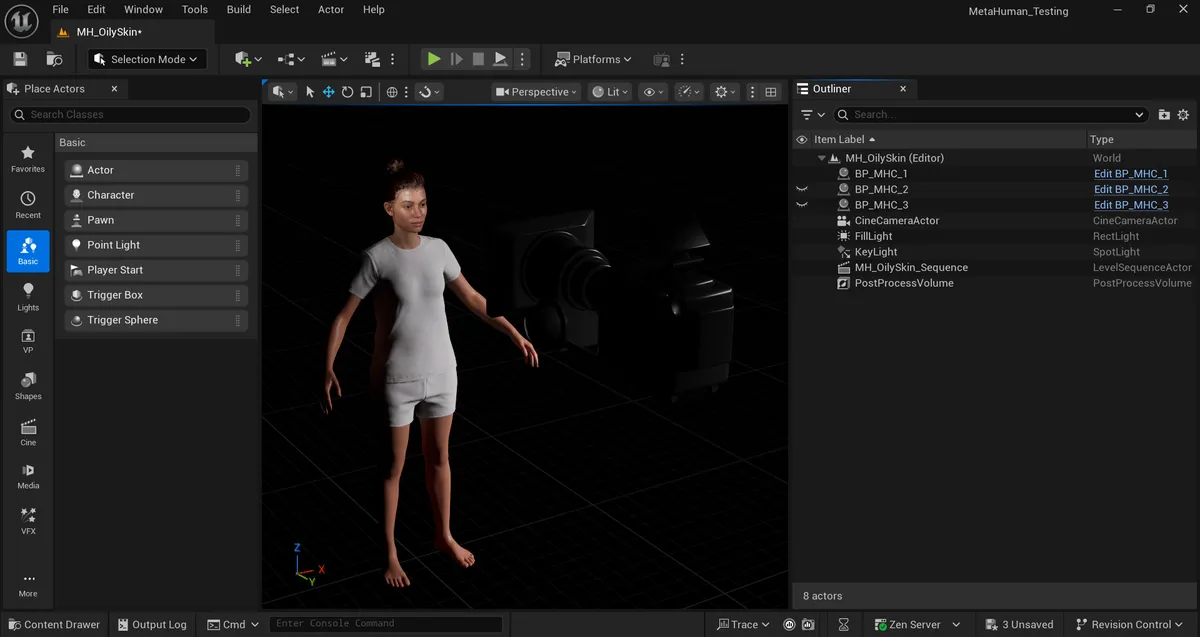Open the VFX category in Place Actors
The width and height of the screenshot is (1200, 637).
[28, 521]
